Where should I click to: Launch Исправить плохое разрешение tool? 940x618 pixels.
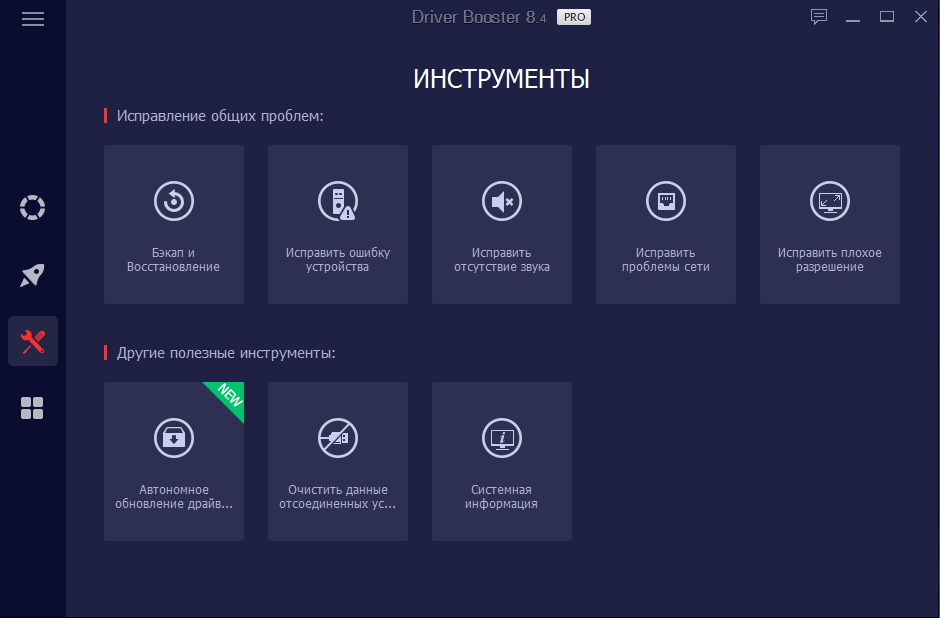point(830,224)
